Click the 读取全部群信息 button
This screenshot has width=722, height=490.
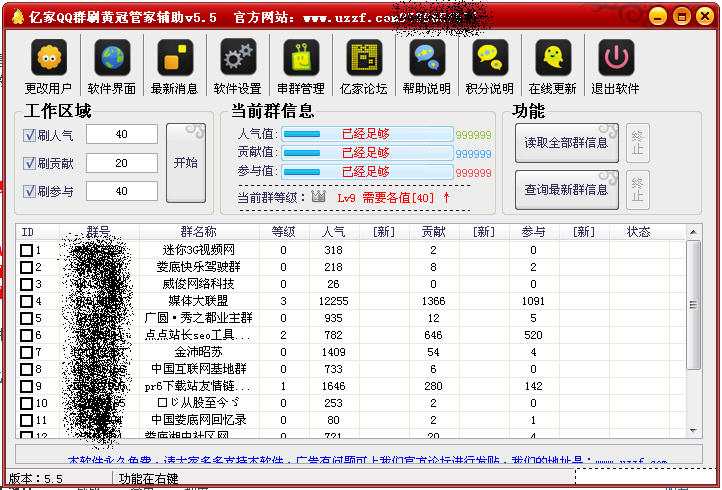click(x=567, y=143)
